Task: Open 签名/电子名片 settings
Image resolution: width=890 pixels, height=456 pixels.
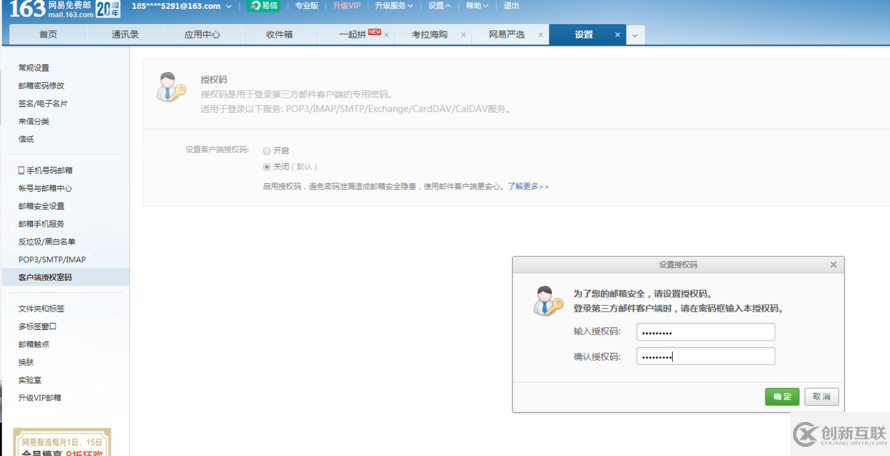Action: 43,104
